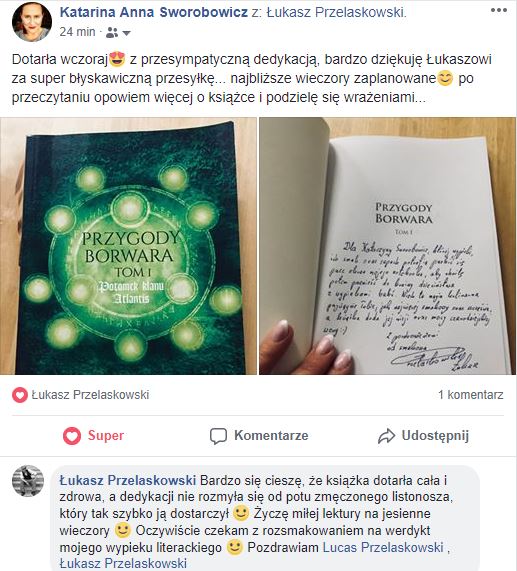Click the red heart reaction icon

pyautogui.click(x=20, y=395)
